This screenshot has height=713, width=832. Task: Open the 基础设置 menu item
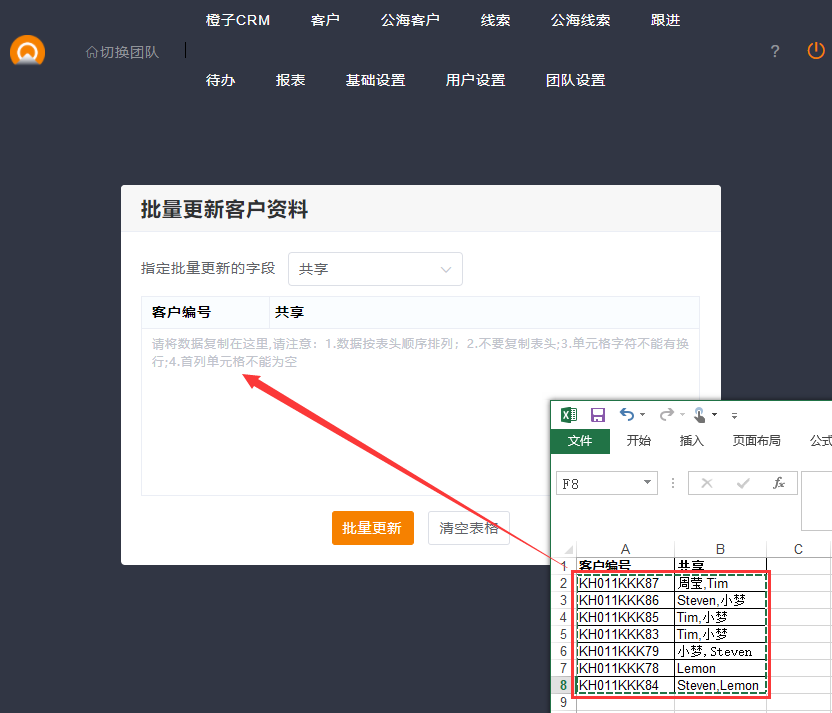375,80
